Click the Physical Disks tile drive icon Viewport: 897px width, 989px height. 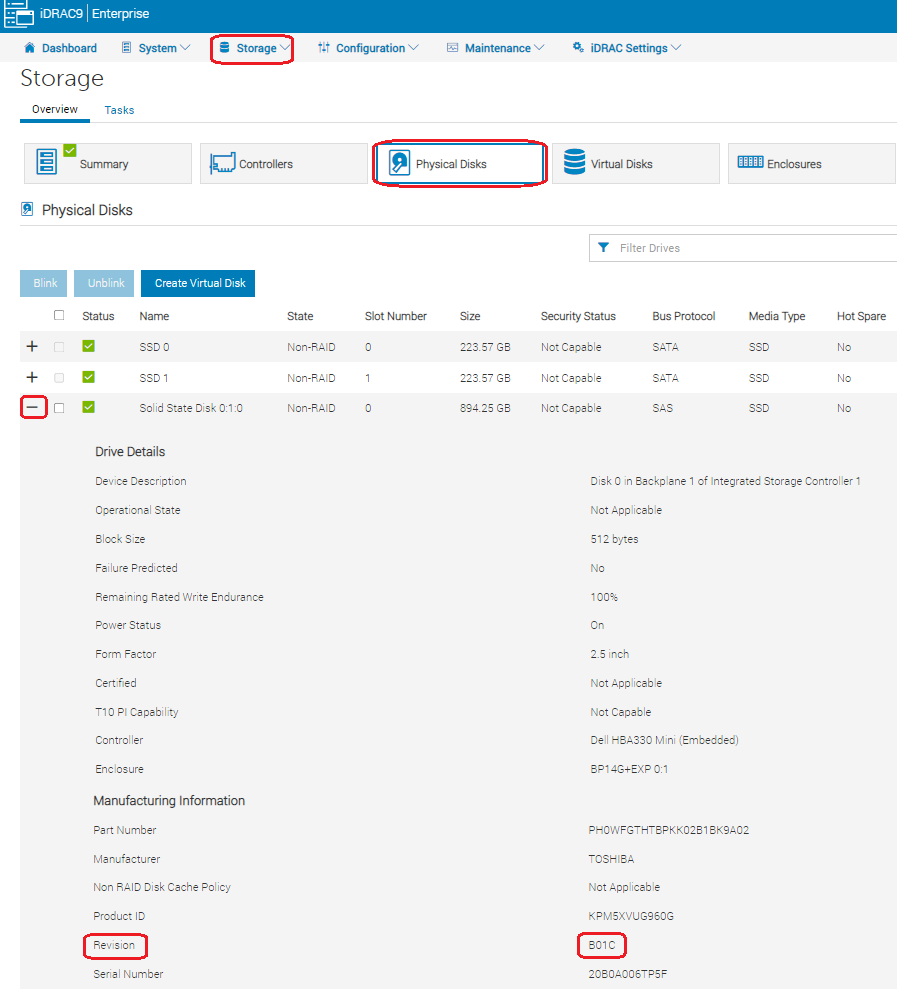(399, 163)
